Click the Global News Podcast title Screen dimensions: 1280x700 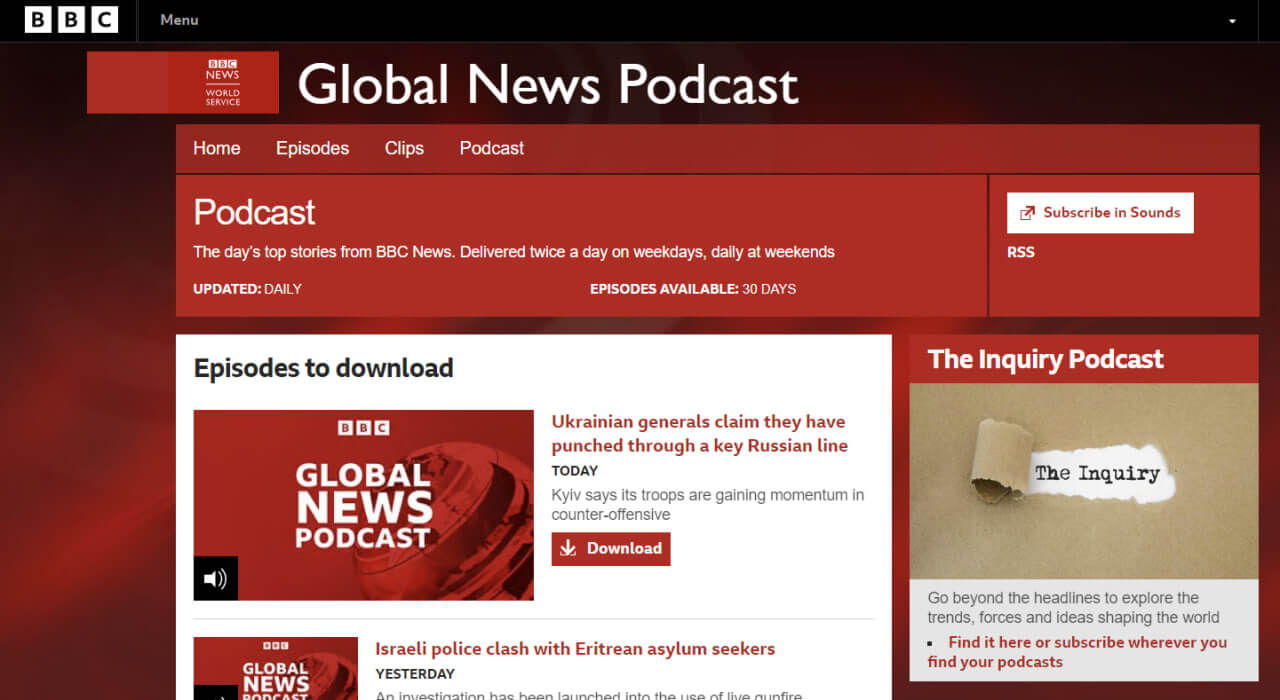click(548, 84)
